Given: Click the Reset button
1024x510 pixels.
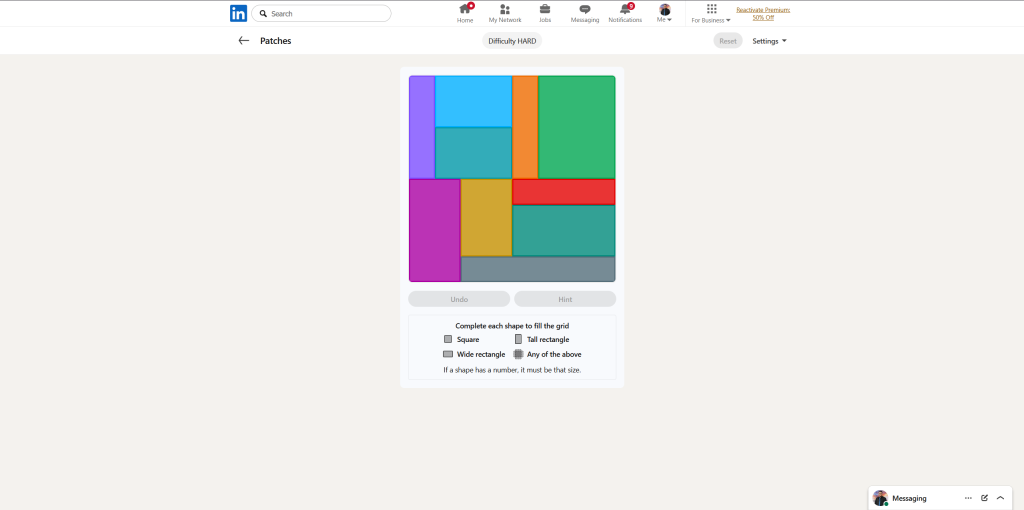Looking at the screenshot, I should [x=728, y=41].
